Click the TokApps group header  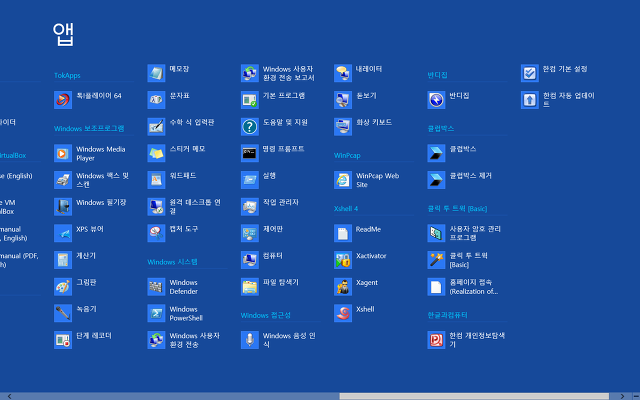pyautogui.click(x=67, y=76)
